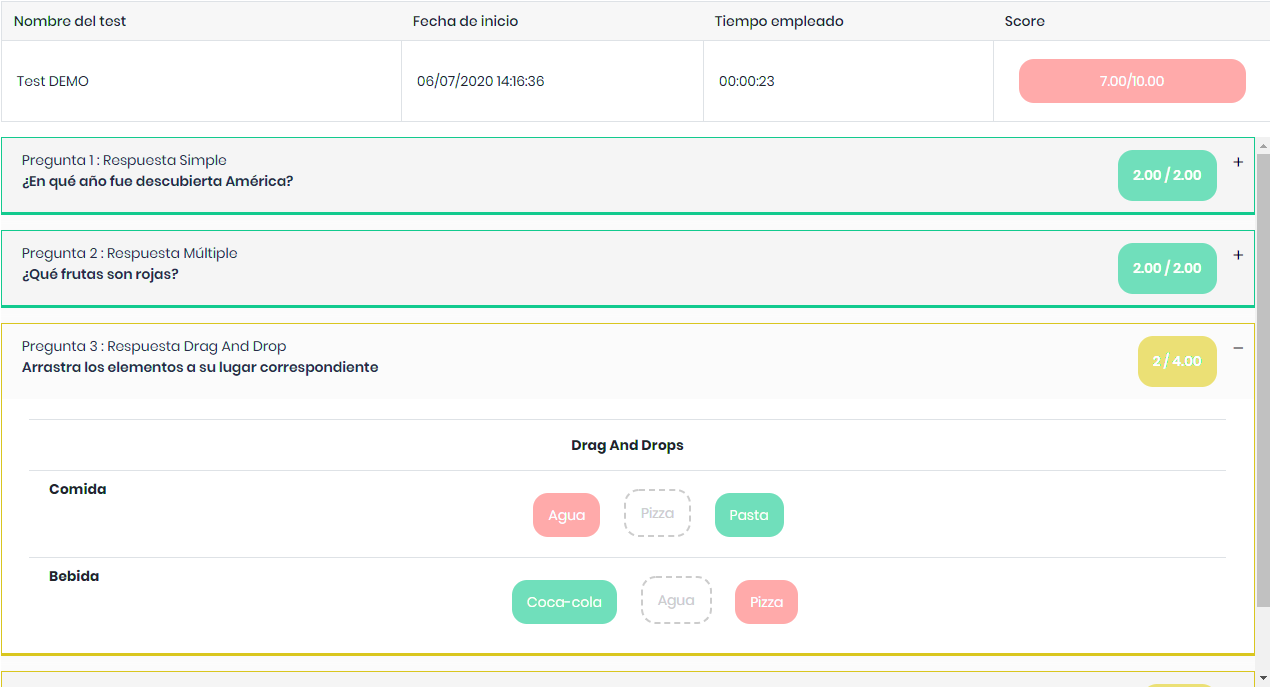The height and width of the screenshot is (687, 1270).
Task: Click the 'Nombre del test' column header
Action: click(70, 21)
